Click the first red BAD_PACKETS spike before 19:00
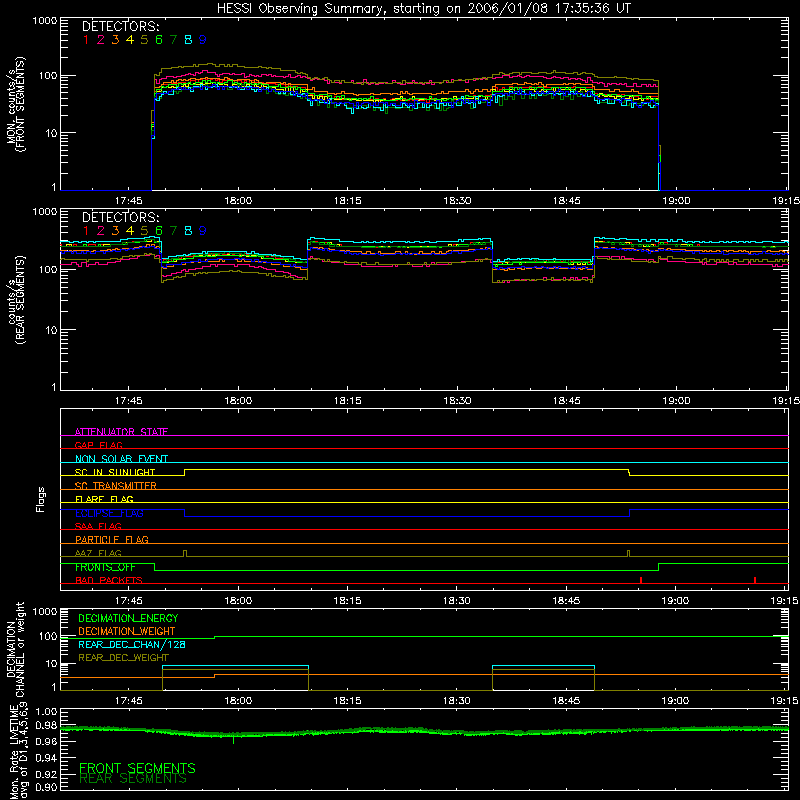 (641, 580)
